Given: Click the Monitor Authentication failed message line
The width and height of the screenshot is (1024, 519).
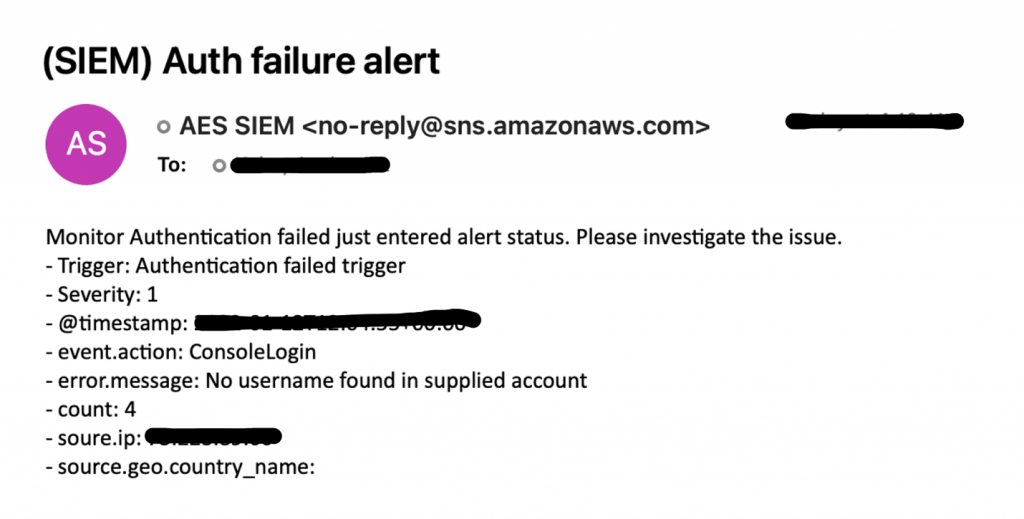Looking at the screenshot, I should (444, 237).
